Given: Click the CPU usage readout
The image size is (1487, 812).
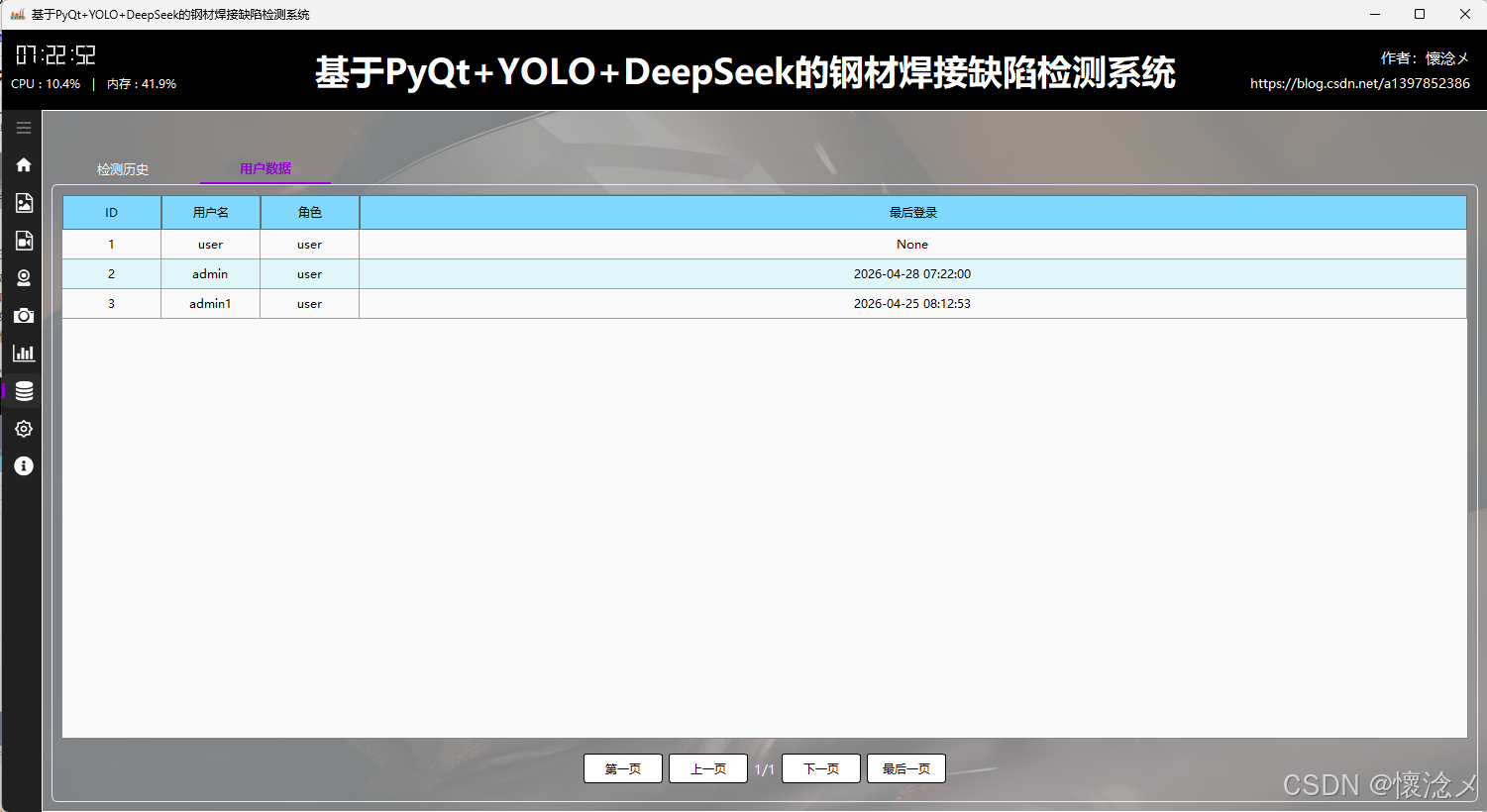Looking at the screenshot, I should tap(46, 84).
